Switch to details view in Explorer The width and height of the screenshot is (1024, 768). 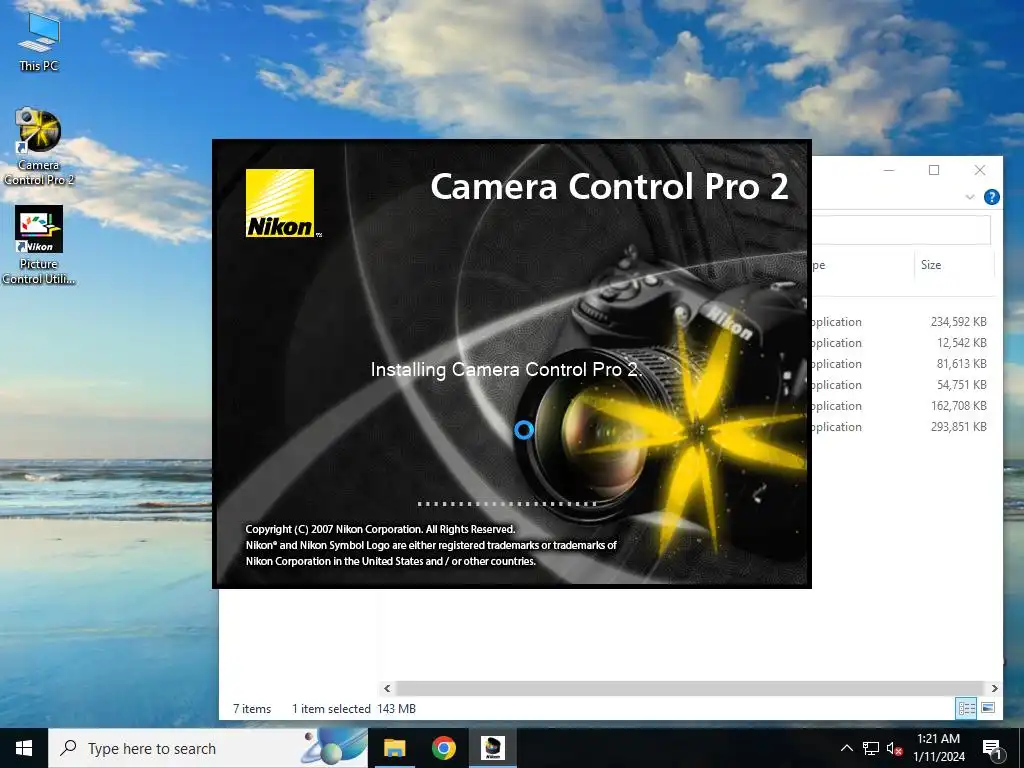(x=967, y=708)
